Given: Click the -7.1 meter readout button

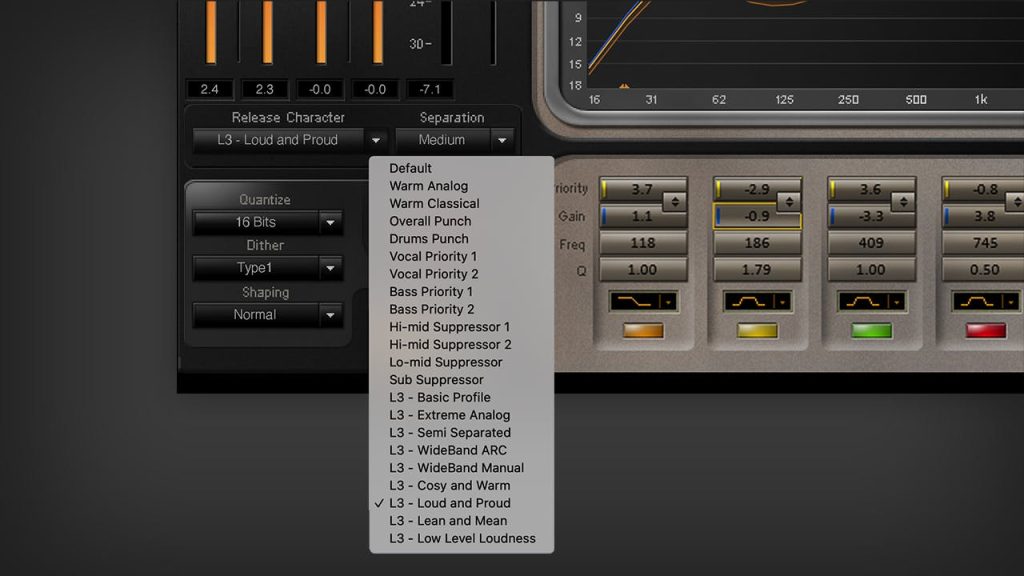Looking at the screenshot, I should pos(431,89).
